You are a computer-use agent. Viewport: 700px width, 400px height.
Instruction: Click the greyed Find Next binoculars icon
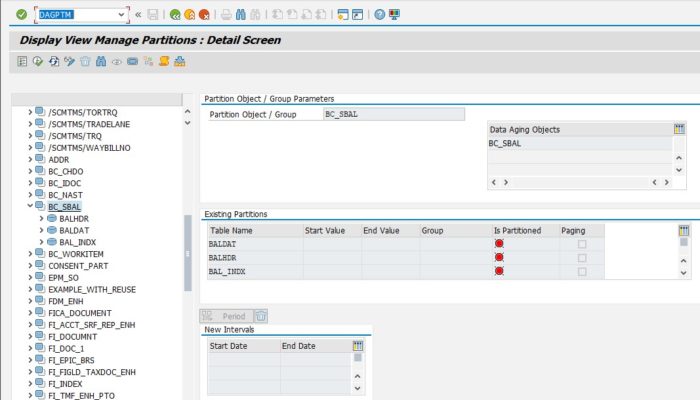click(x=255, y=15)
